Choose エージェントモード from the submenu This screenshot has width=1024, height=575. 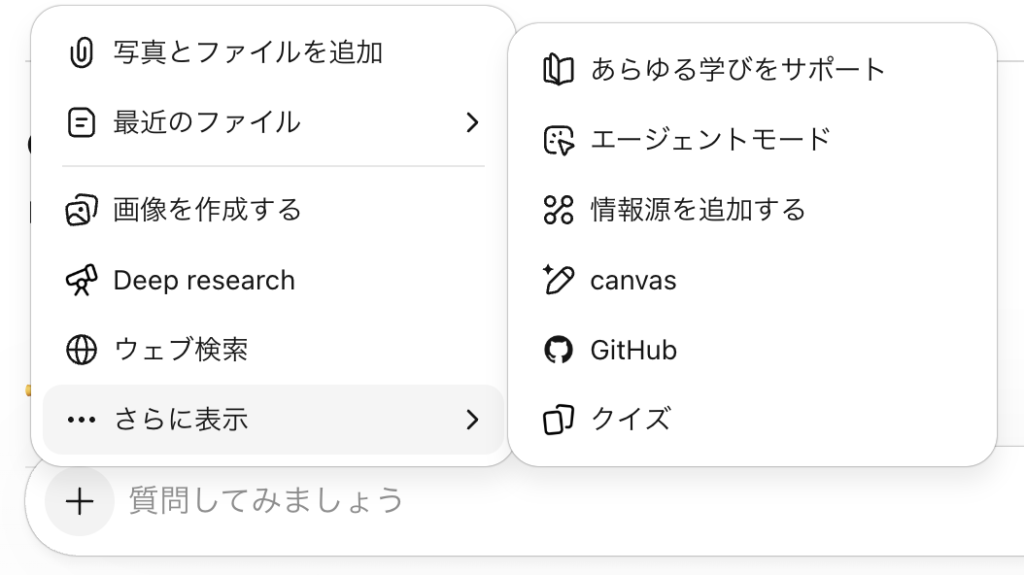710,140
